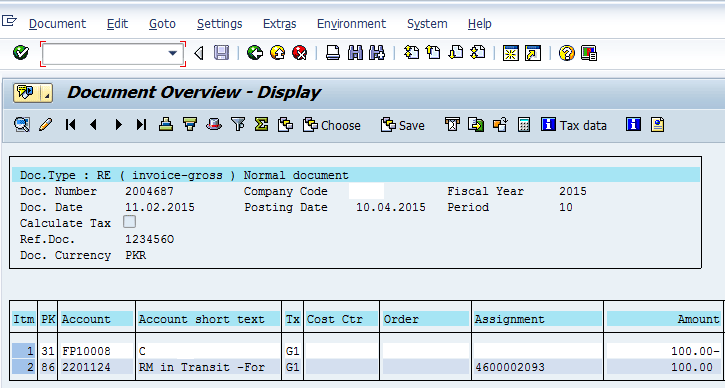725x388 pixels.
Task: Open the System menu
Action: [427, 24]
